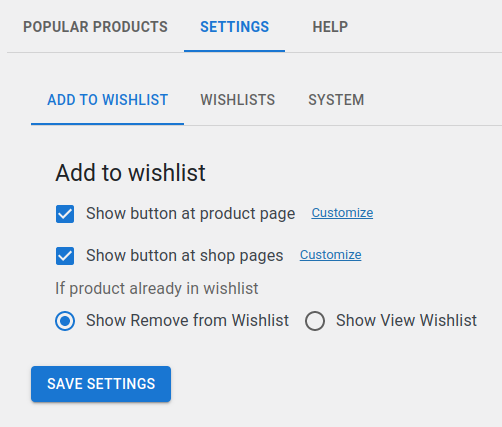Select Show Remove from Wishlist radio option

click(65, 321)
